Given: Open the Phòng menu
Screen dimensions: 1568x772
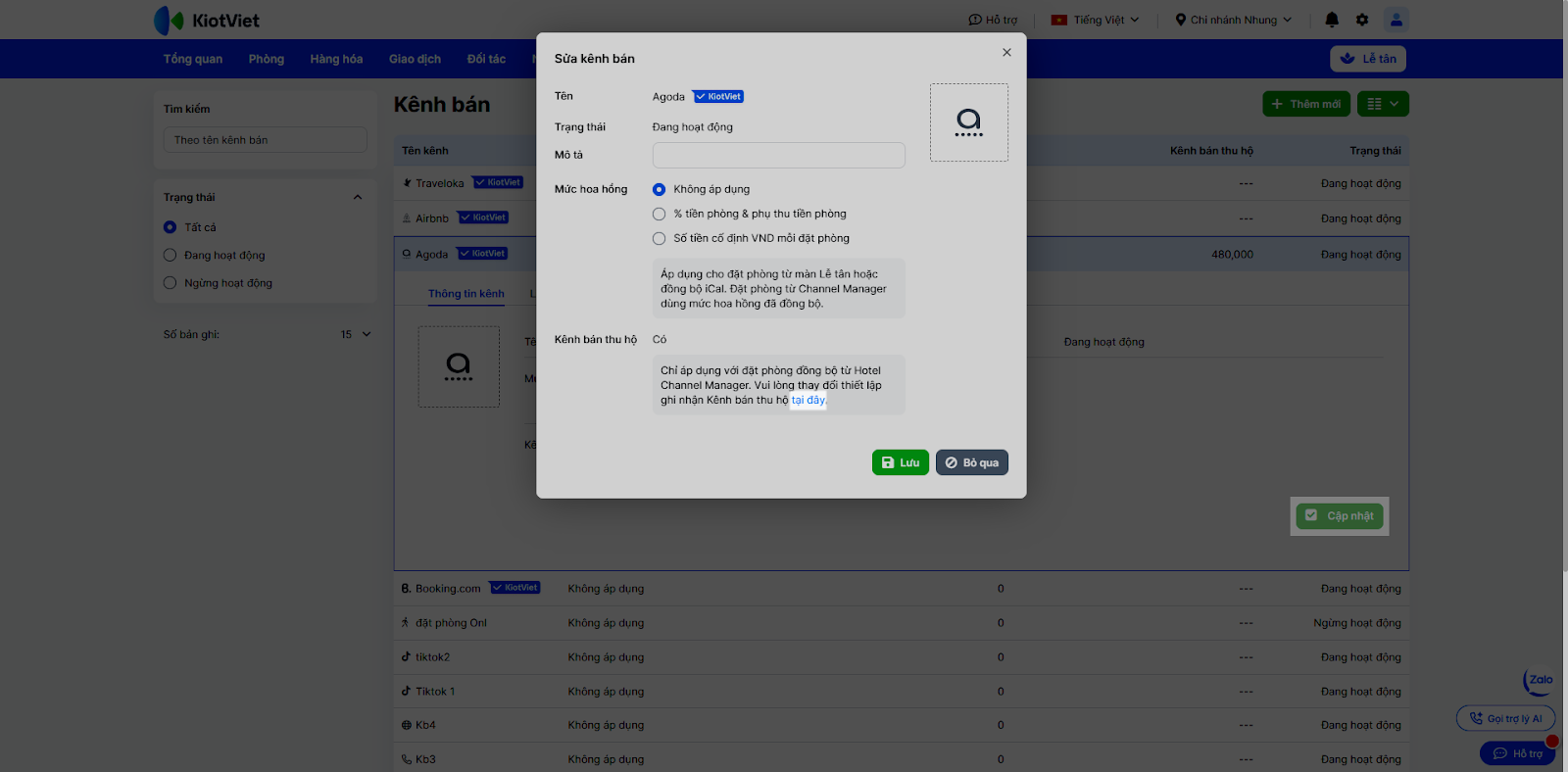Looking at the screenshot, I should click(x=266, y=59).
